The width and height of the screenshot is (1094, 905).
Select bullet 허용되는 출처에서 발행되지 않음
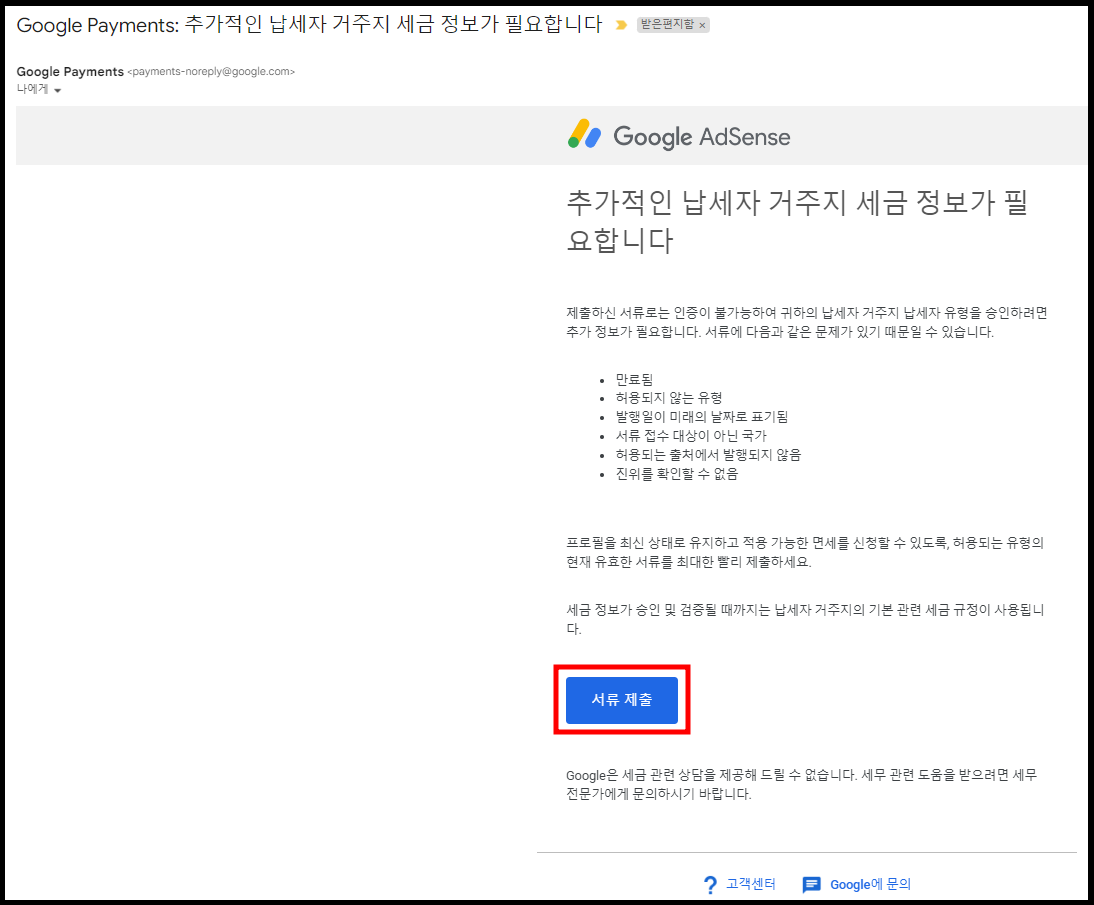(x=708, y=454)
